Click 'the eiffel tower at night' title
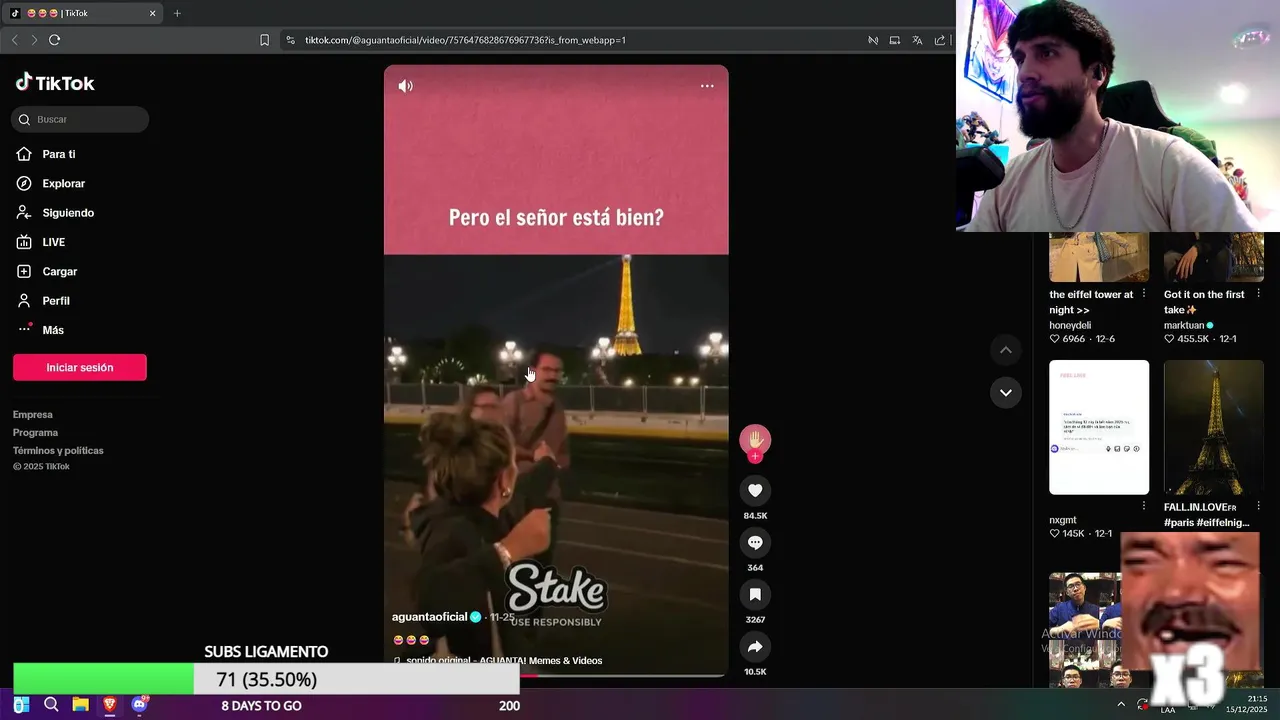The image size is (1280, 720). [x=1091, y=302]
